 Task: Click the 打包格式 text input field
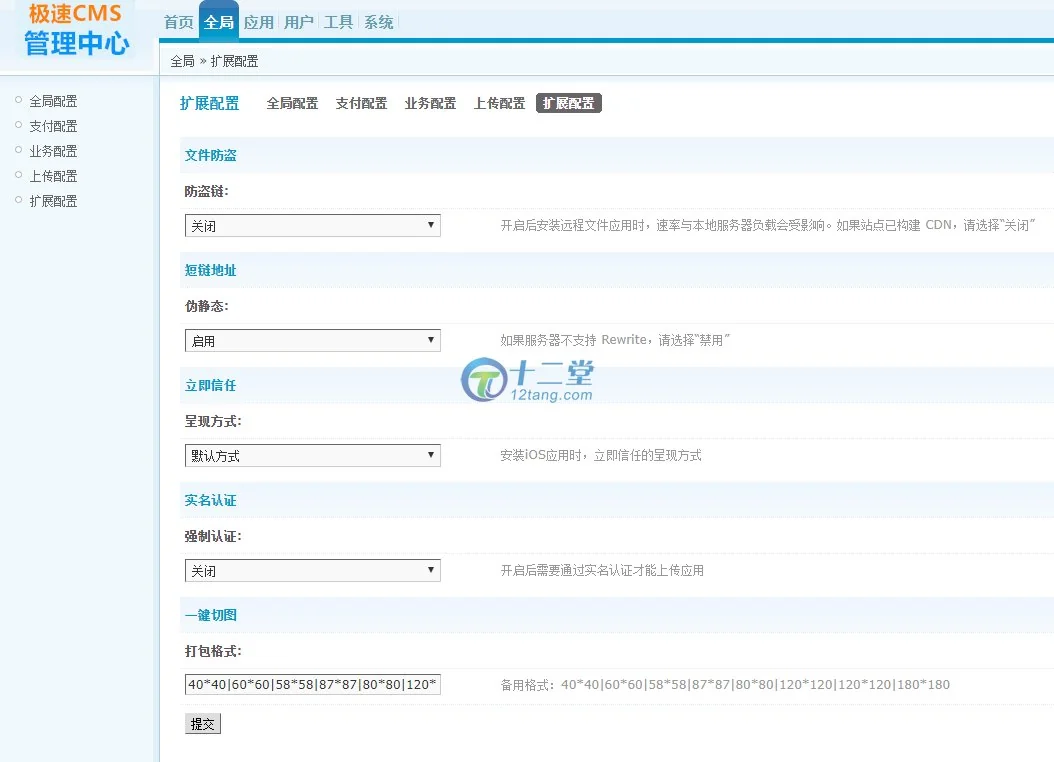tap(312, 685)
